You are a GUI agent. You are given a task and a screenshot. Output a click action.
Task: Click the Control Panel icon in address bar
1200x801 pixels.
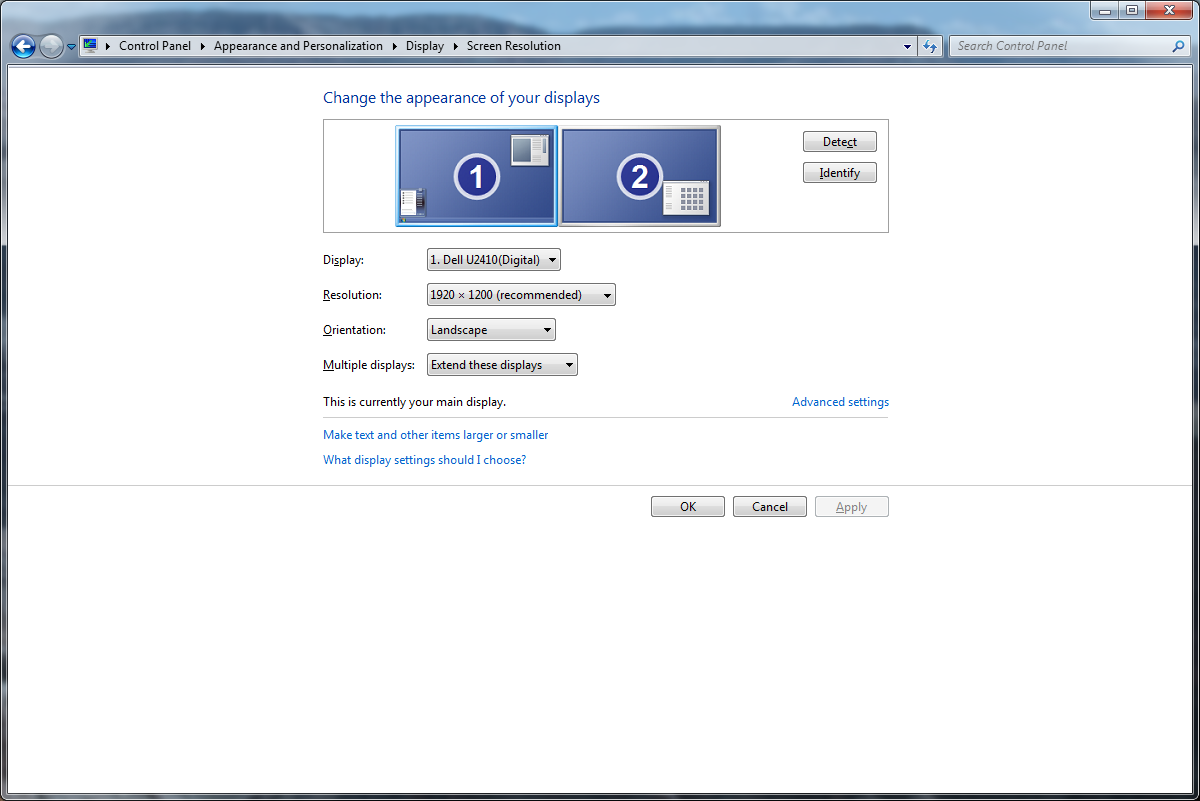[90, 46]
